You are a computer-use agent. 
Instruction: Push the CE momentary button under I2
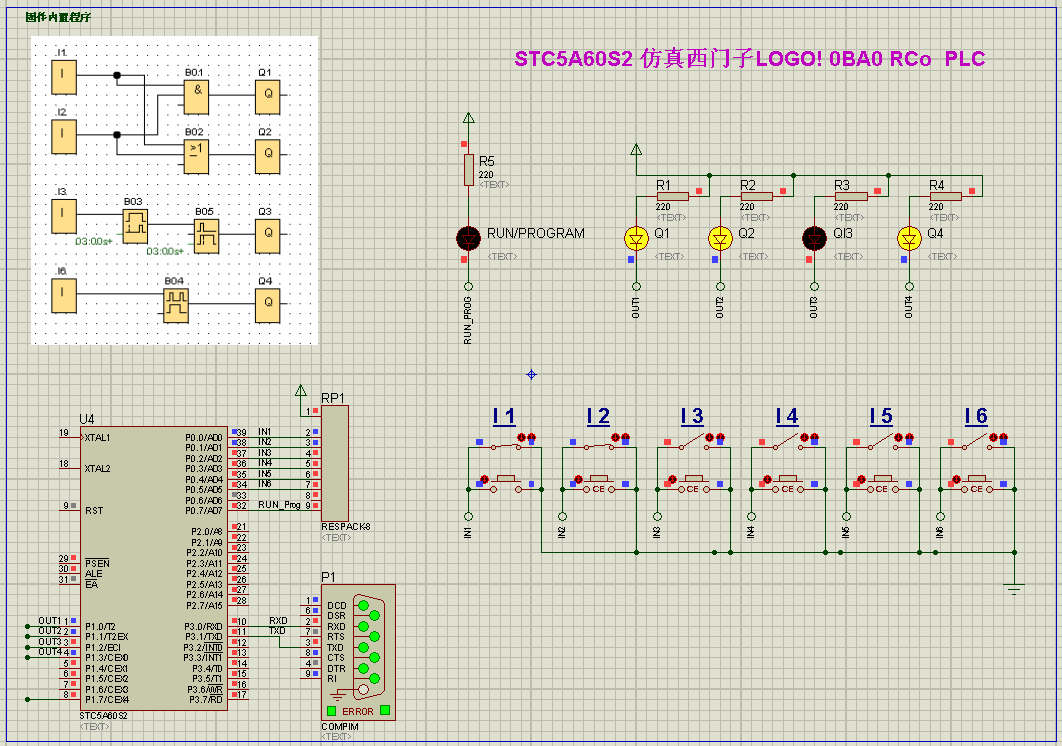point(599,484)
